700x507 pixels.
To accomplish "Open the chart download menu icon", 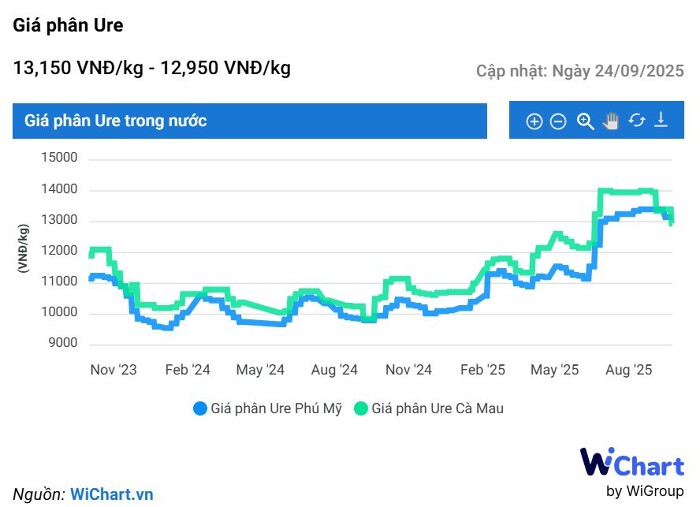I will click(661, 121).
